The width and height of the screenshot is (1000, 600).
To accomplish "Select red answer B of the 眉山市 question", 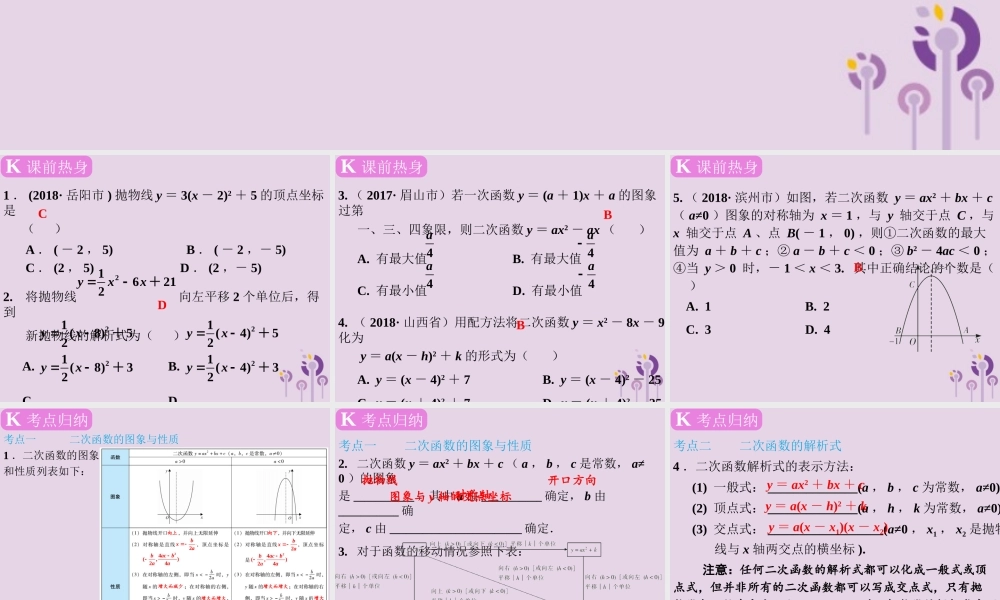I will click(607, 216).
